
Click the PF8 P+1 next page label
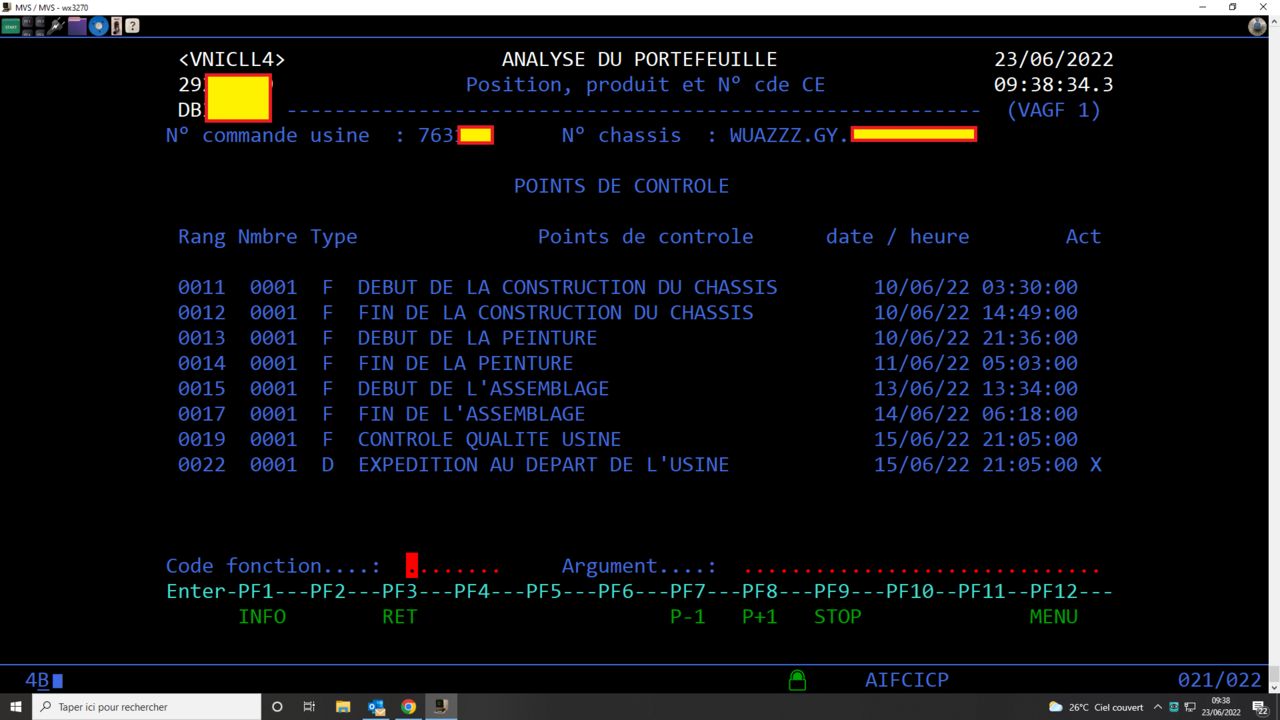point(760,617)
